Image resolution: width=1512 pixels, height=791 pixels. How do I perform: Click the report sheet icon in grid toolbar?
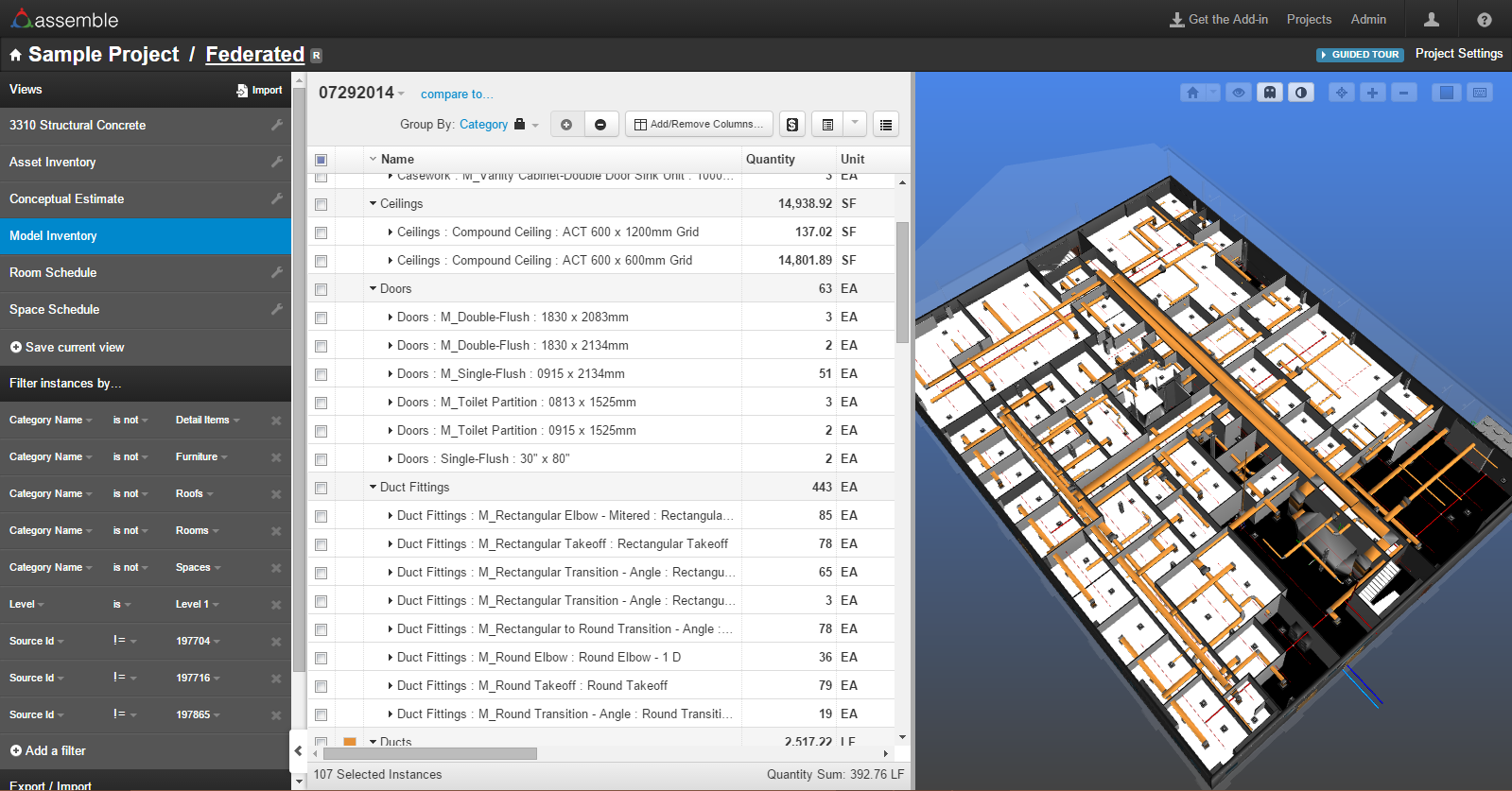click(x=827, y=124)
